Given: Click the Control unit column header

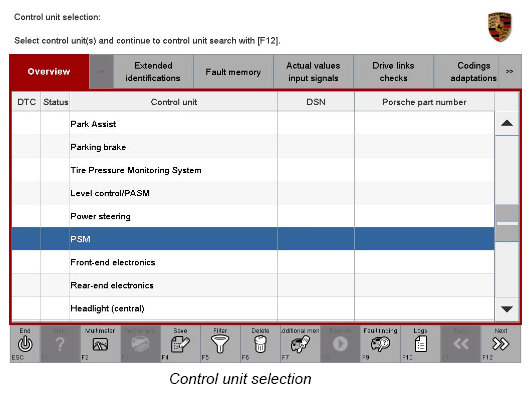Looking at the screenshot, I should [x=173, y=102].
